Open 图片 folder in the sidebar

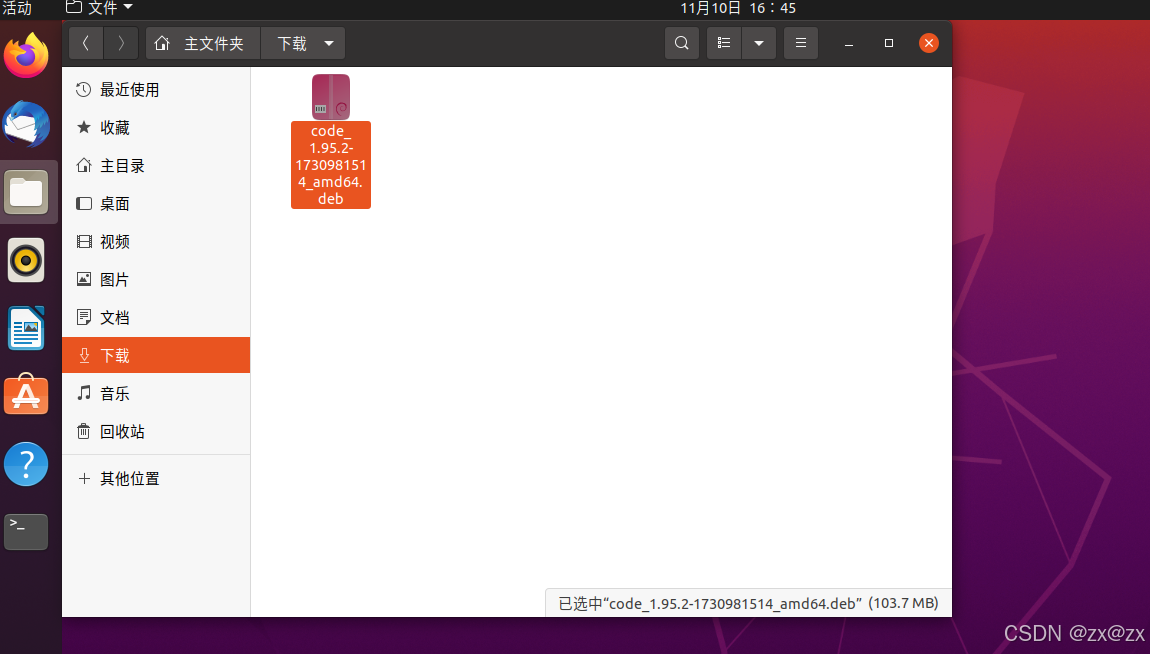[156, 279]
